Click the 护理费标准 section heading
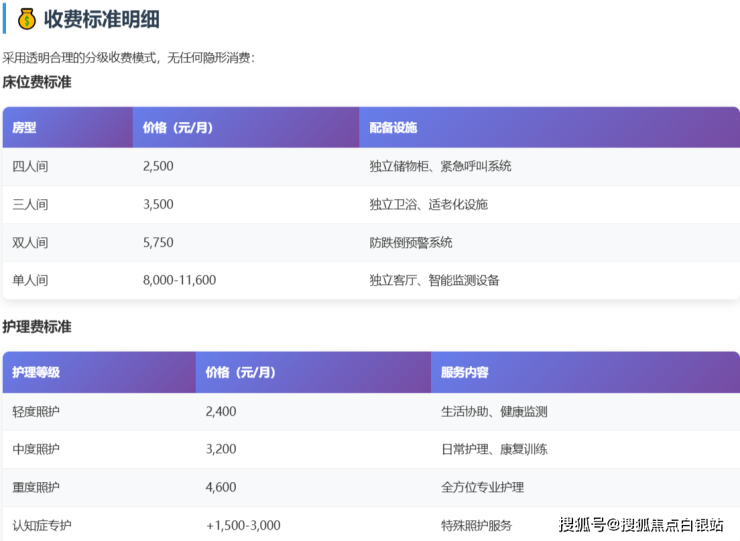Viewport: 740px width, 541px height. [37, 327]
